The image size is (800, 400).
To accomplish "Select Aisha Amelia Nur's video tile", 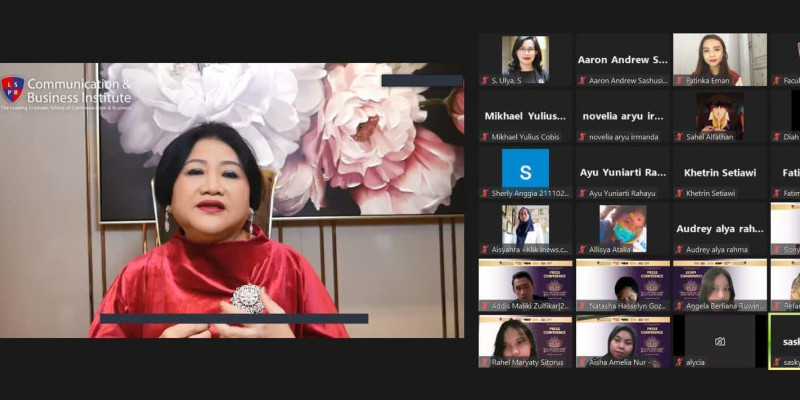I will tap(623, 341).
